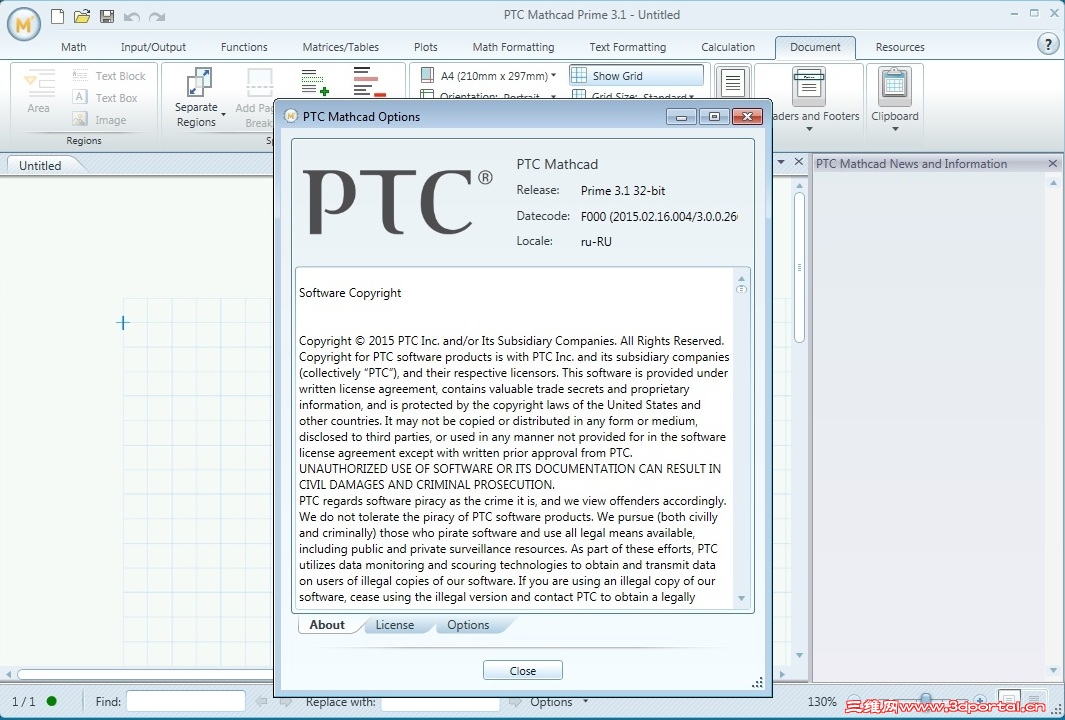
Task: Open the Options tab in Options dialog
Action: pyautogui.click(x=468, y=625)
